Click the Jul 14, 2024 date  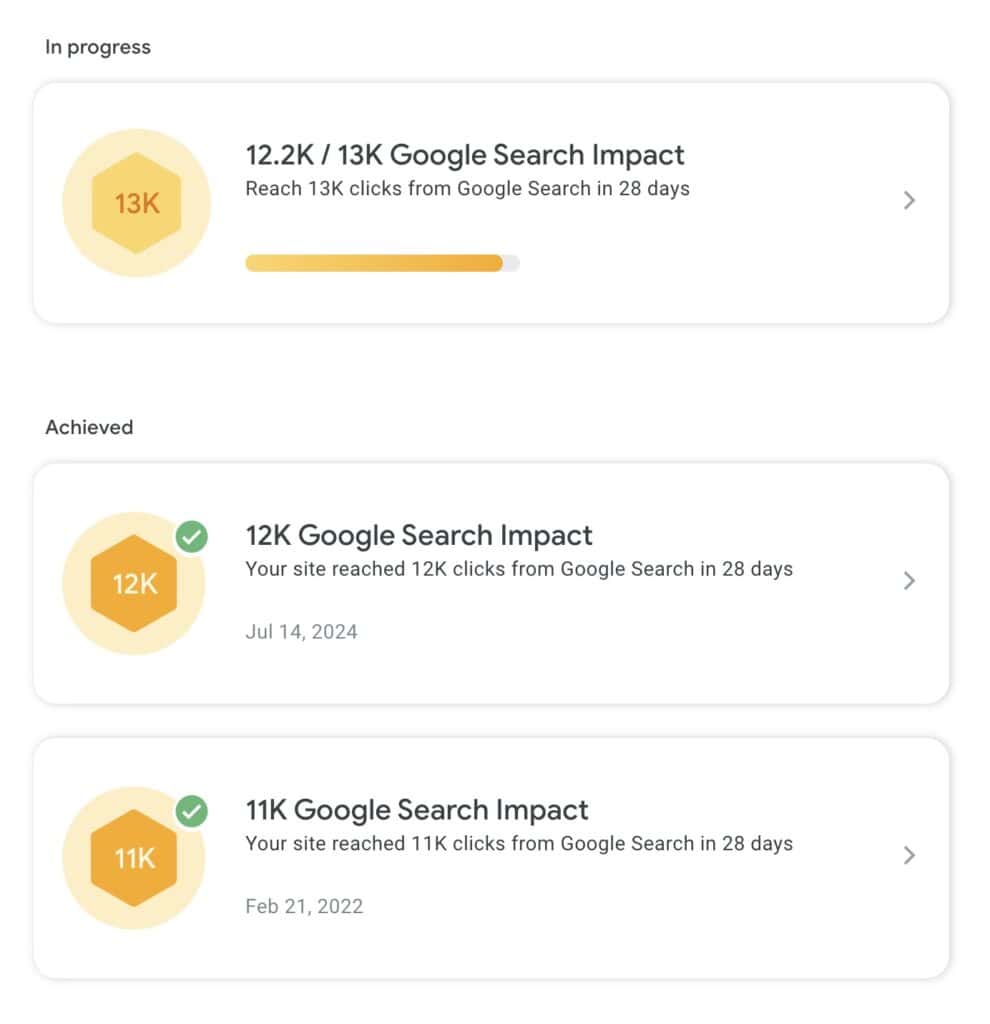pyautogui.click(x=302, y=632)
